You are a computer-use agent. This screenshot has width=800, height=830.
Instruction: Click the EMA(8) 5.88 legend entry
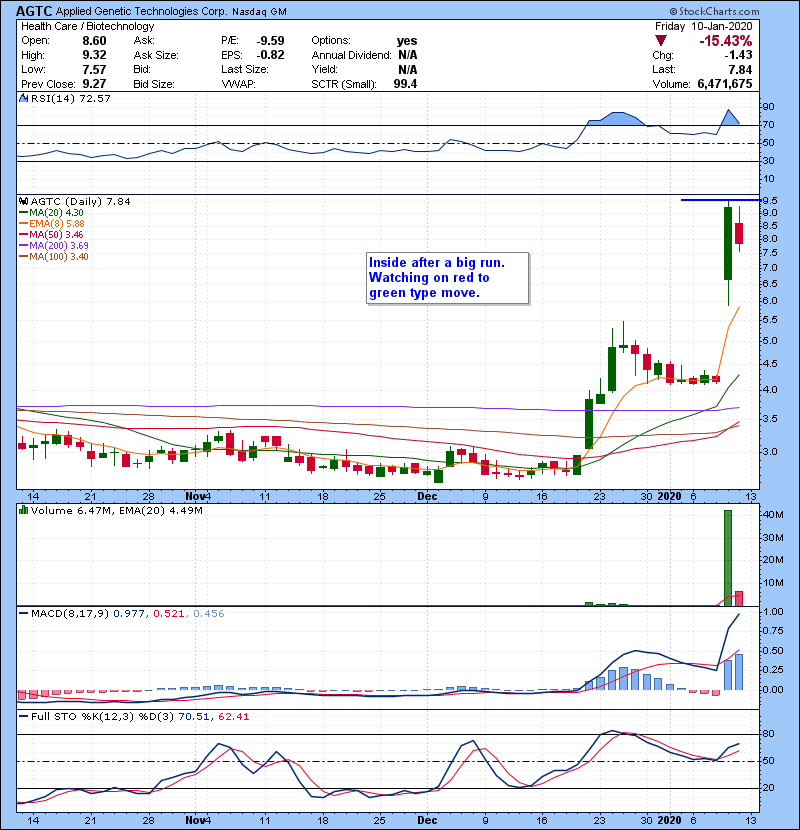coord(52,224)
